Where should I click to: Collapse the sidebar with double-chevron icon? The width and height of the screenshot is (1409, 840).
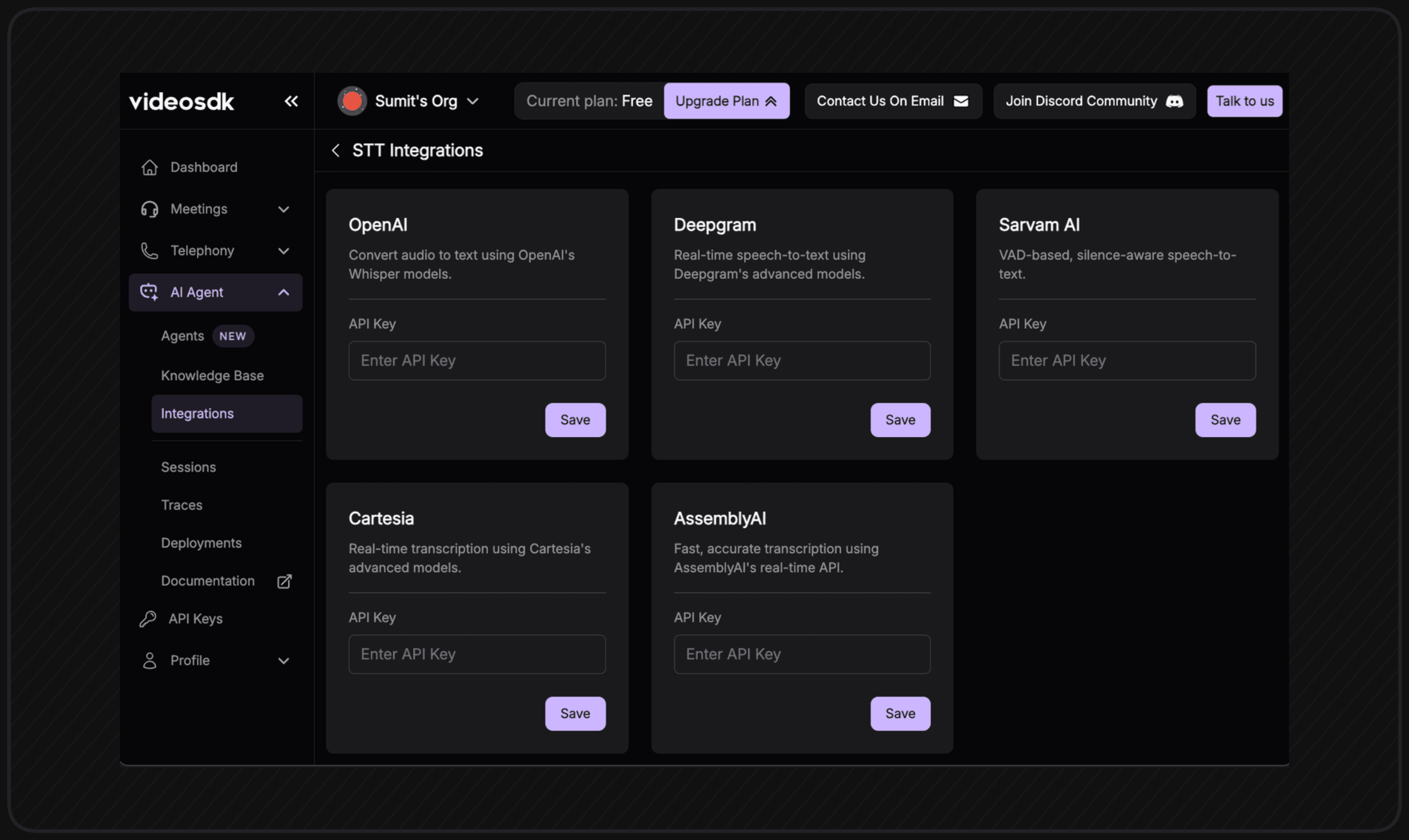[291, 101]
